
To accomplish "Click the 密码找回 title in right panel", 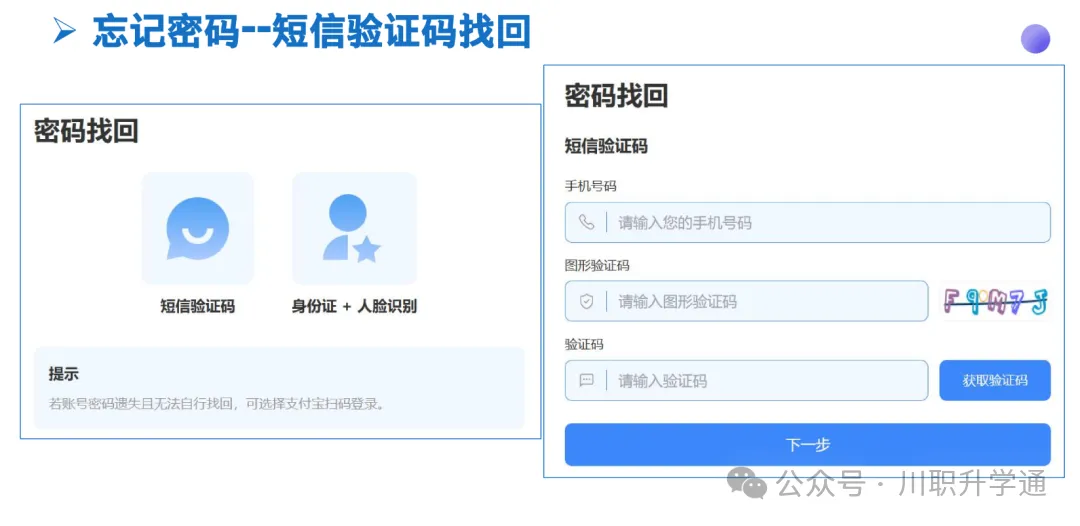I will point(616,96).
